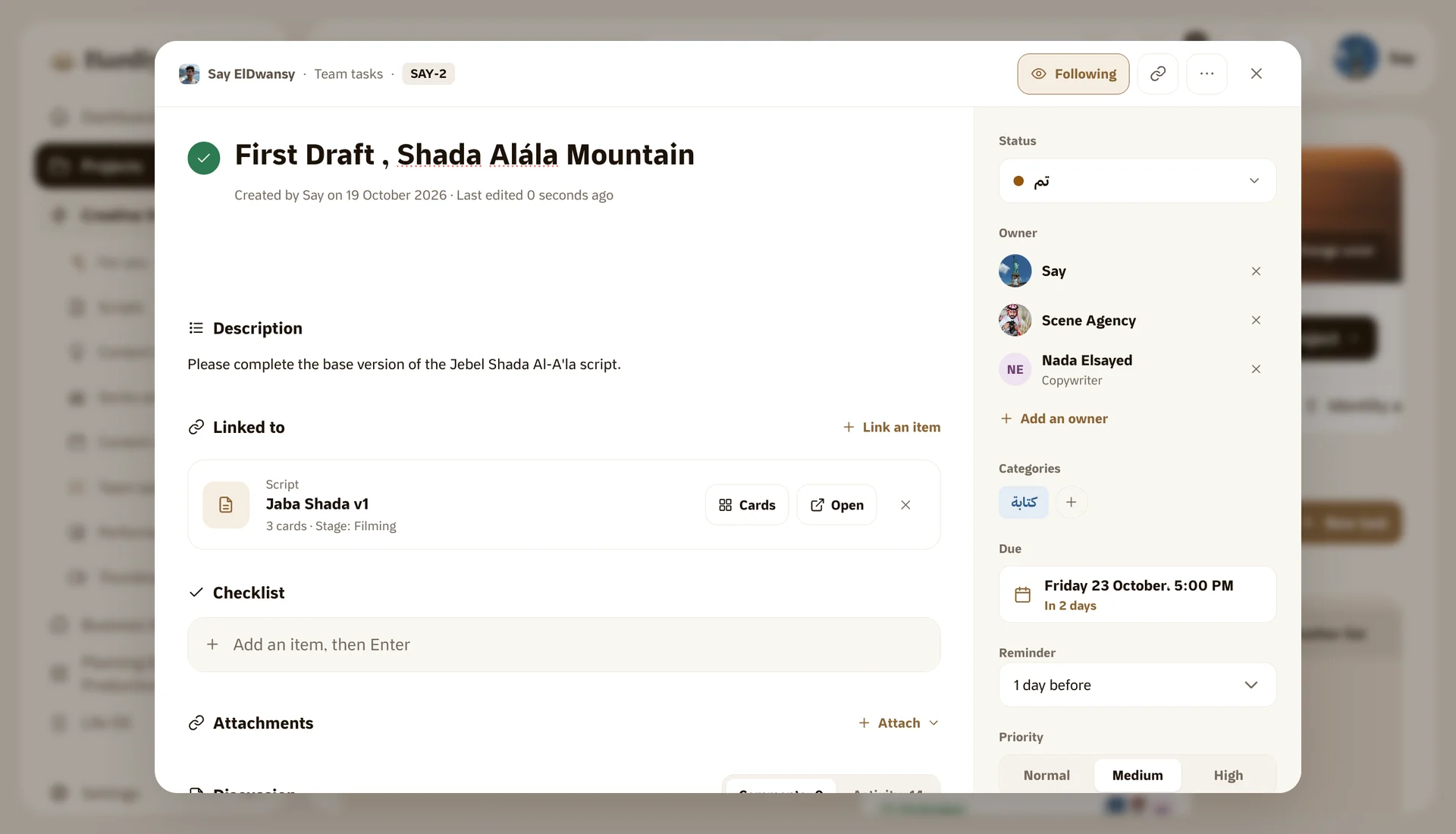
Task: Click Add an owner
Action: 1054,419
